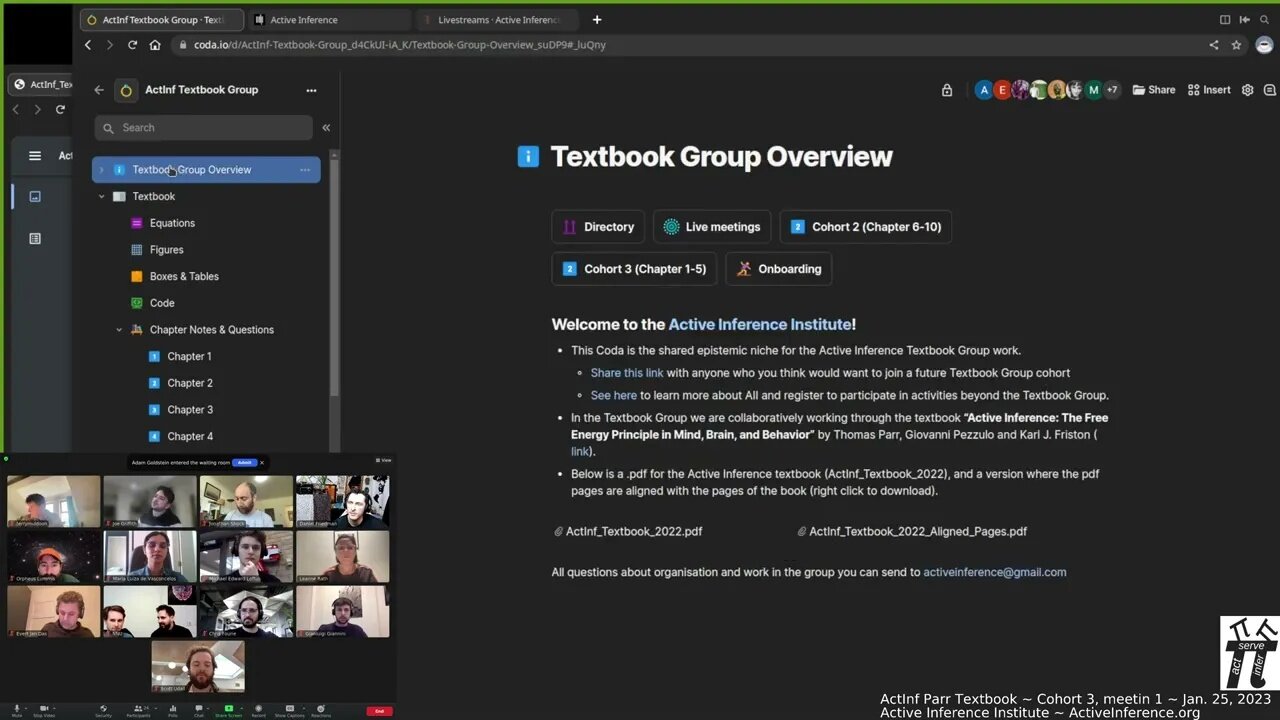Click the sidebar Search field
Viewport: 1280px width, 720px height.
point(204,128)
